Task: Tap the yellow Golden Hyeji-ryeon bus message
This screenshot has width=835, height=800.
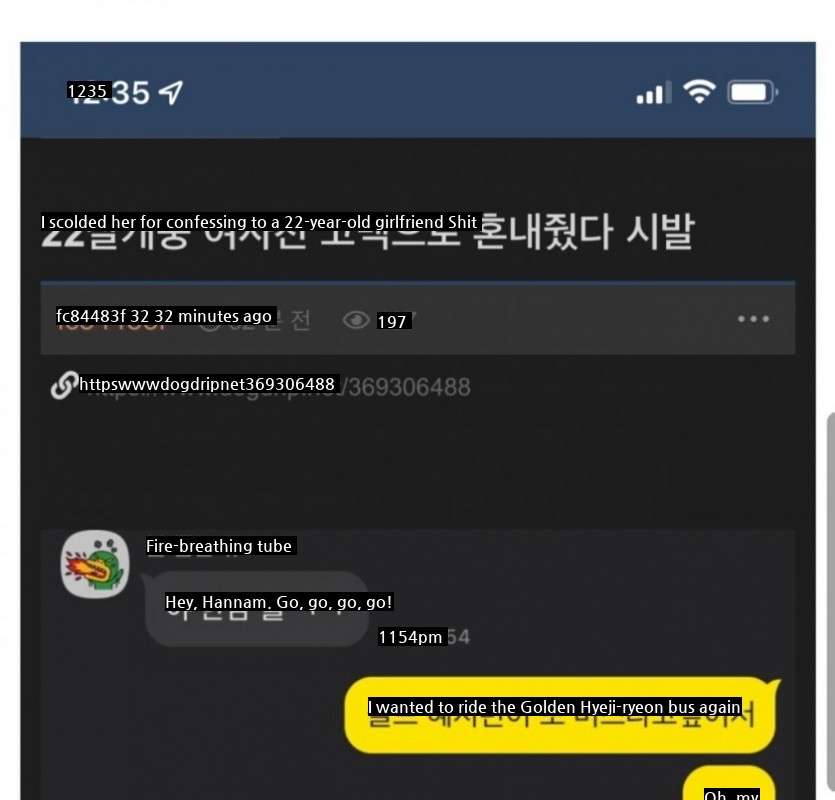Action: tap(560, 715)
